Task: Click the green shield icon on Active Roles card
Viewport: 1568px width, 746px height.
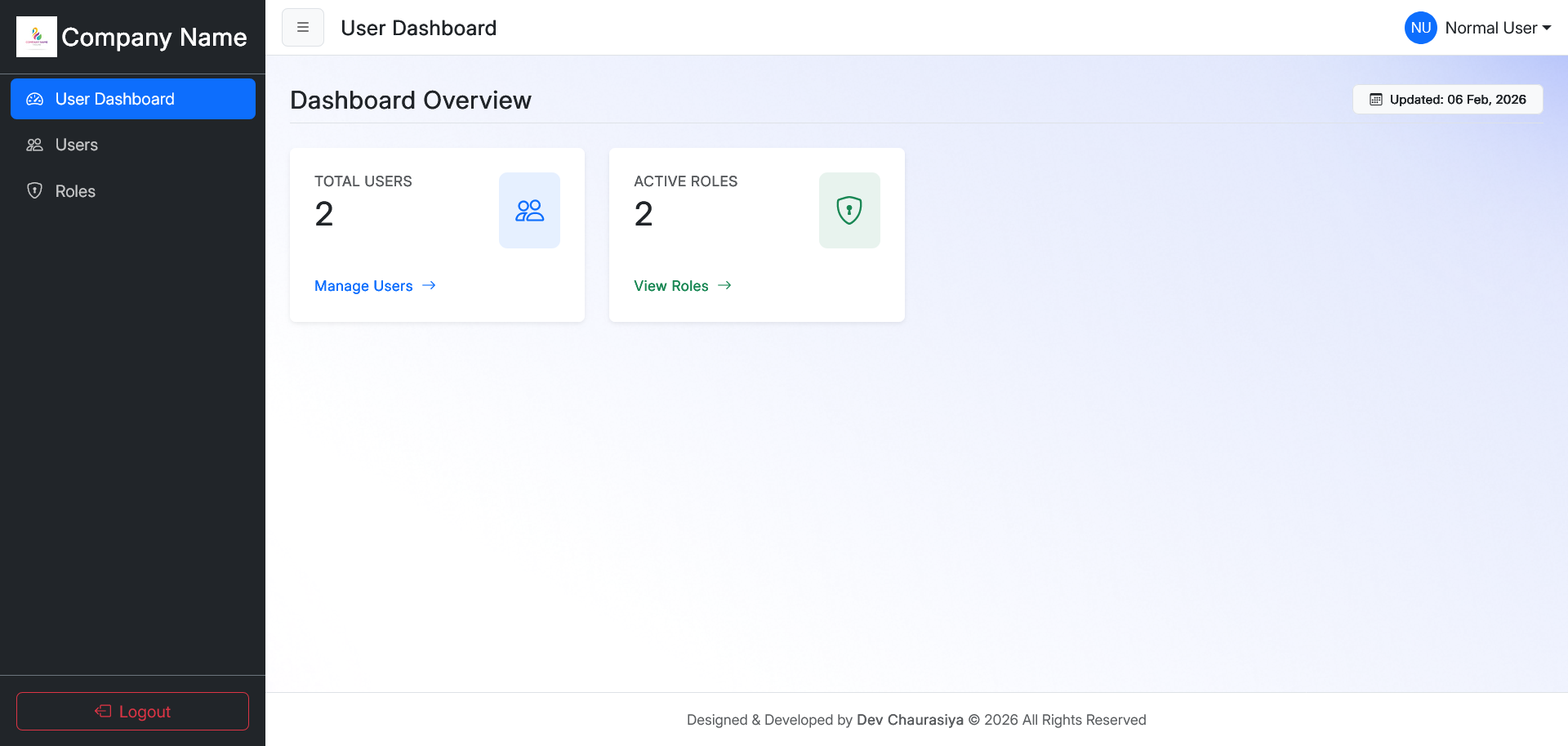Action: (849, 211)
